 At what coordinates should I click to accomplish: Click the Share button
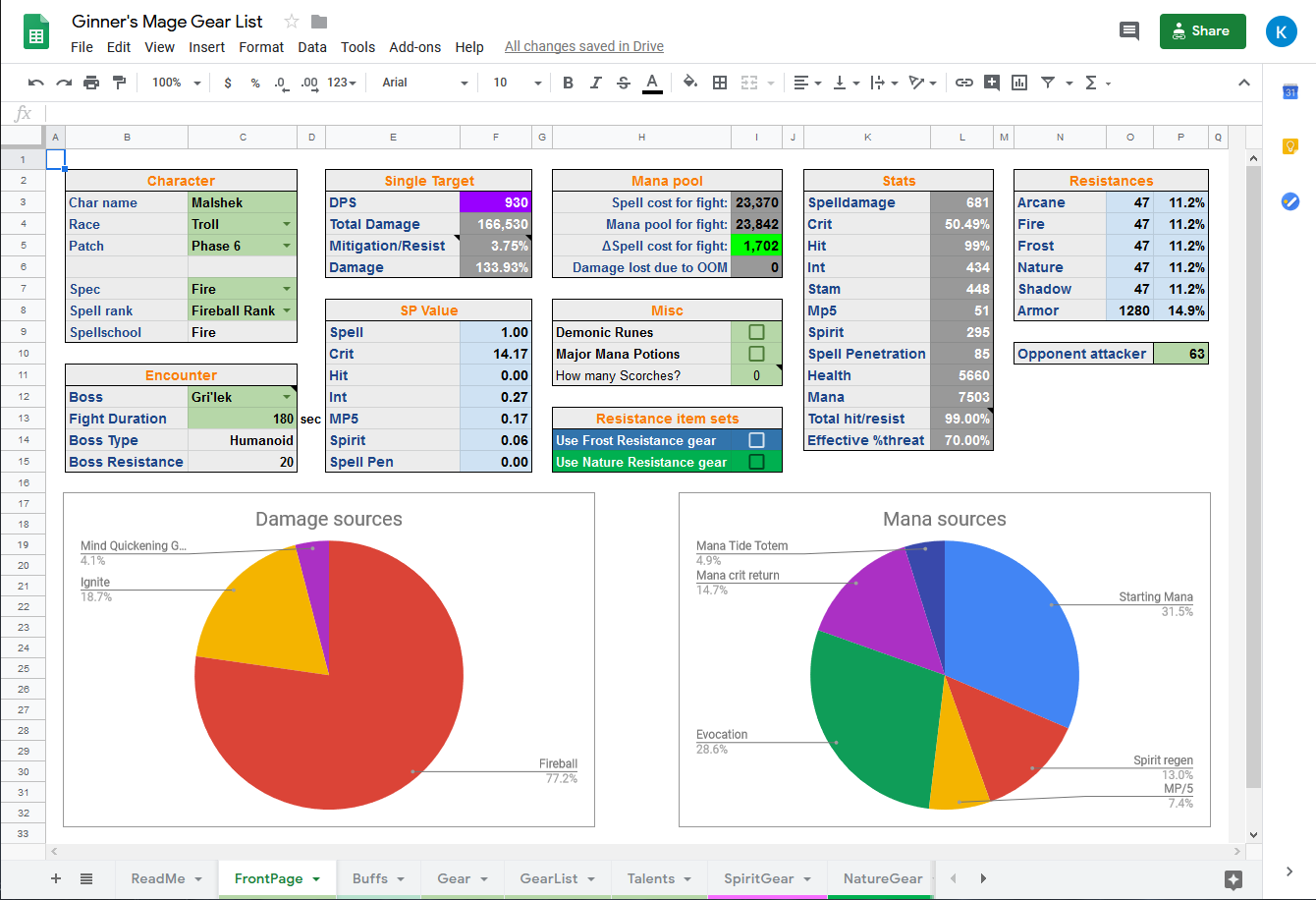click(x=1203, y=31)
